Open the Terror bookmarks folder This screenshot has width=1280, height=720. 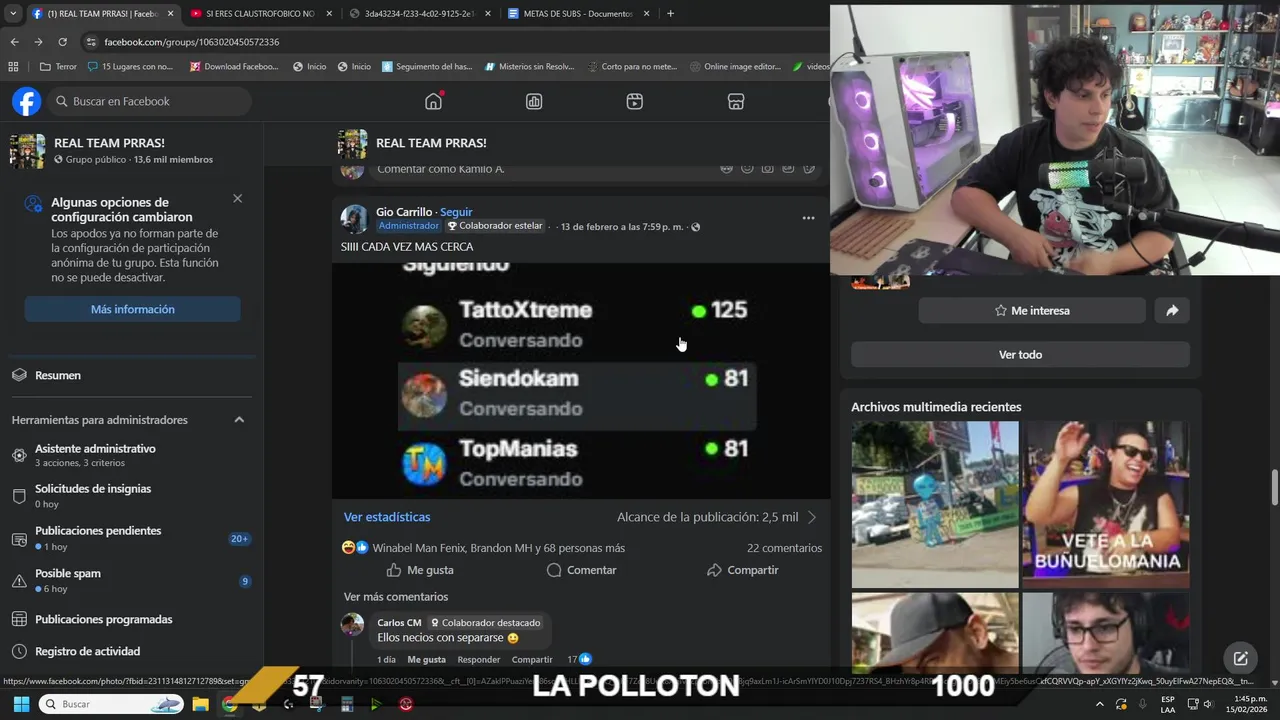coord(58,67)
